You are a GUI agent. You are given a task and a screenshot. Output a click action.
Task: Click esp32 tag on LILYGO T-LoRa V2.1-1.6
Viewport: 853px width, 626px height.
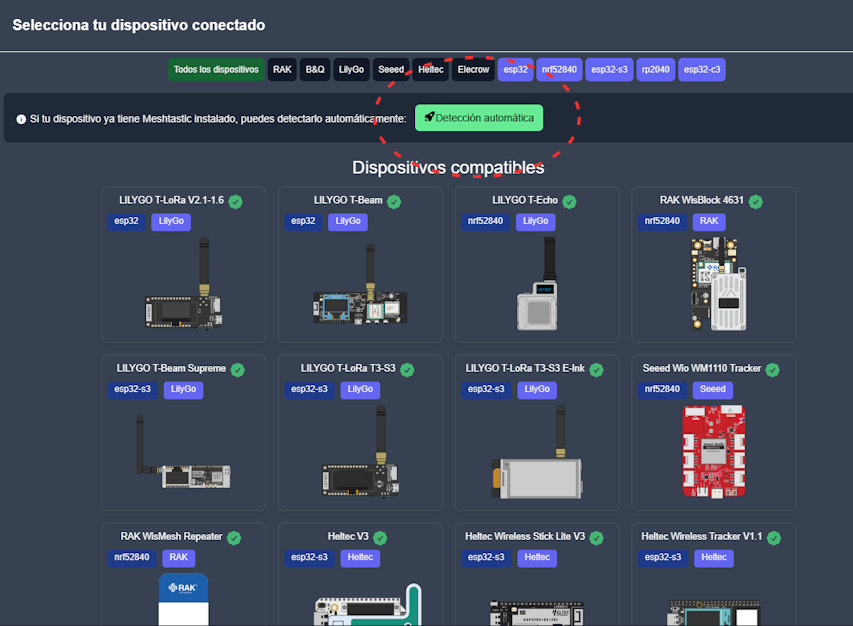click(126, 221)
